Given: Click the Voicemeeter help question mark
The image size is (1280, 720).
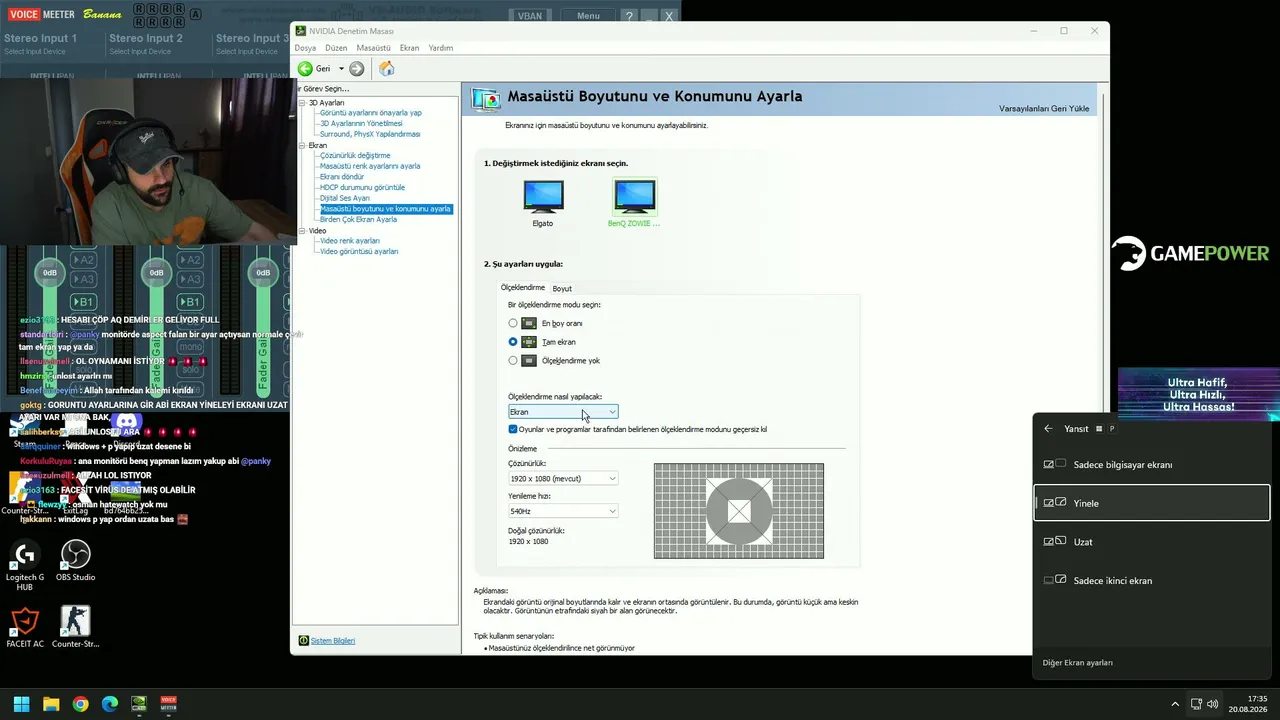Looking at the screenshot, I should coord(629,16).
